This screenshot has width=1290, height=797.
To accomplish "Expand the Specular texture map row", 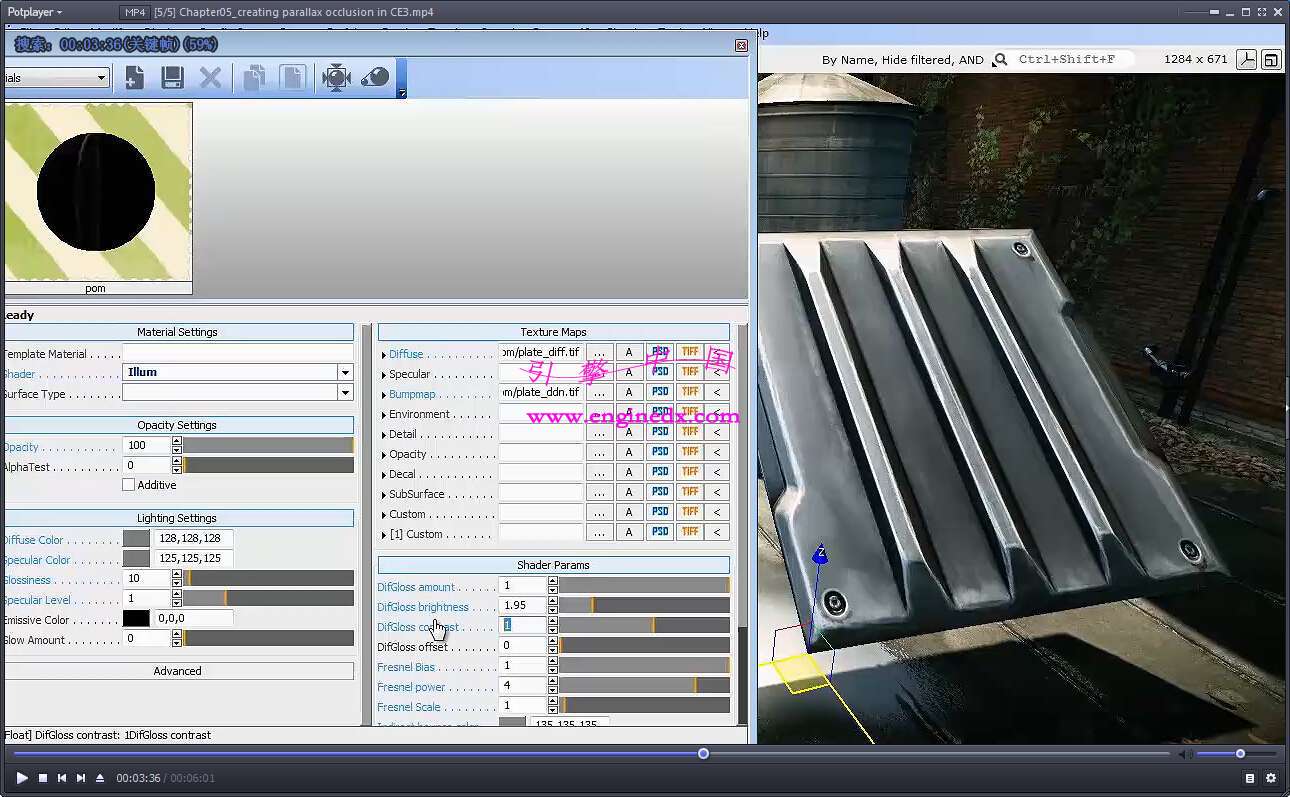I will [384, 375].
